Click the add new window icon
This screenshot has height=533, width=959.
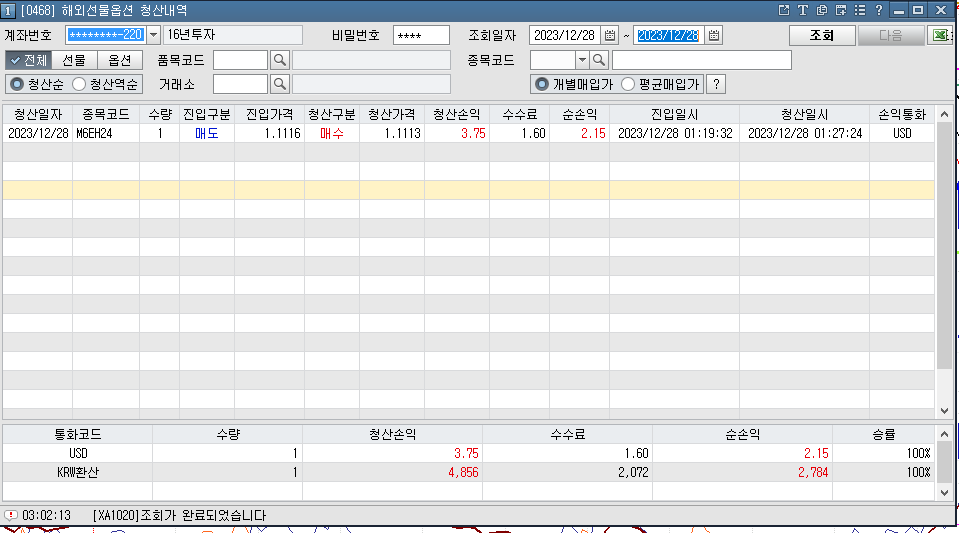click(841, 10)
